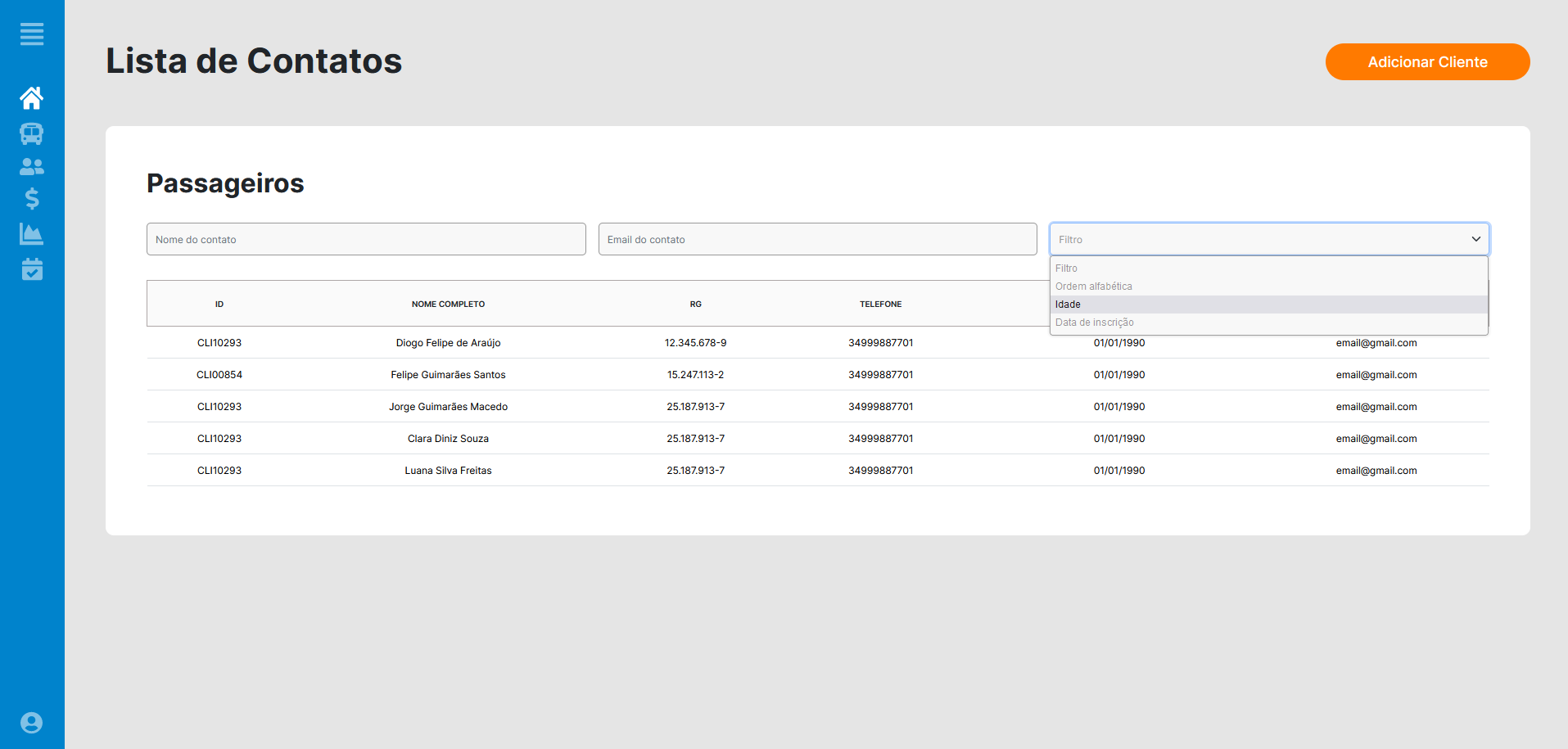Collapse the Filtro dropdown box
The height and width of the screenshot is (749, 1568).
pos(1269,239)
